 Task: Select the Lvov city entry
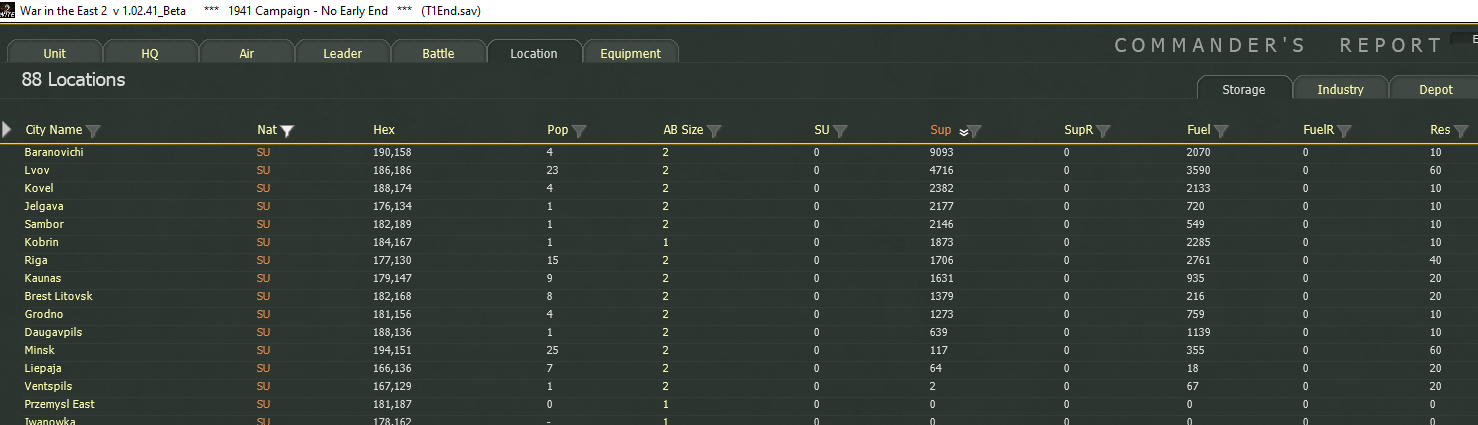click(x=36, y=170)
